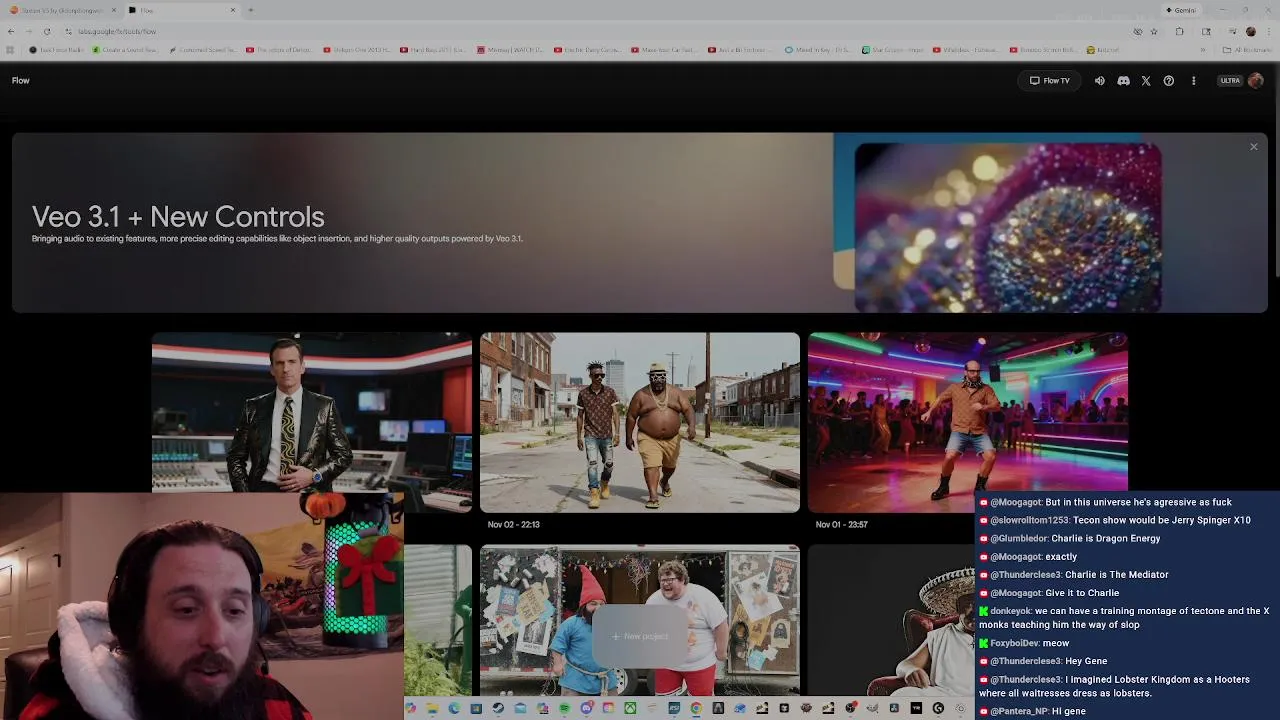Open the Microsoft Edge icon in the taskbar
The height and width of the screenshot is (720, 1280).
(454, 708)
